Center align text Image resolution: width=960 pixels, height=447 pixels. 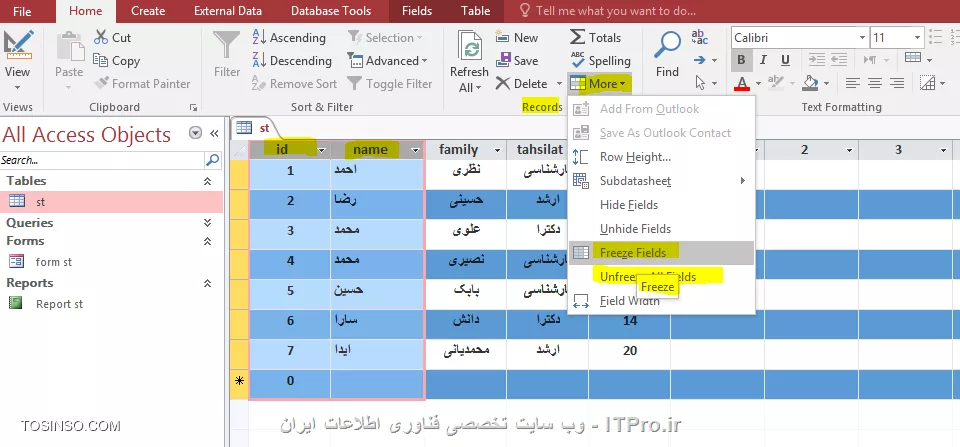click(875, 83)
